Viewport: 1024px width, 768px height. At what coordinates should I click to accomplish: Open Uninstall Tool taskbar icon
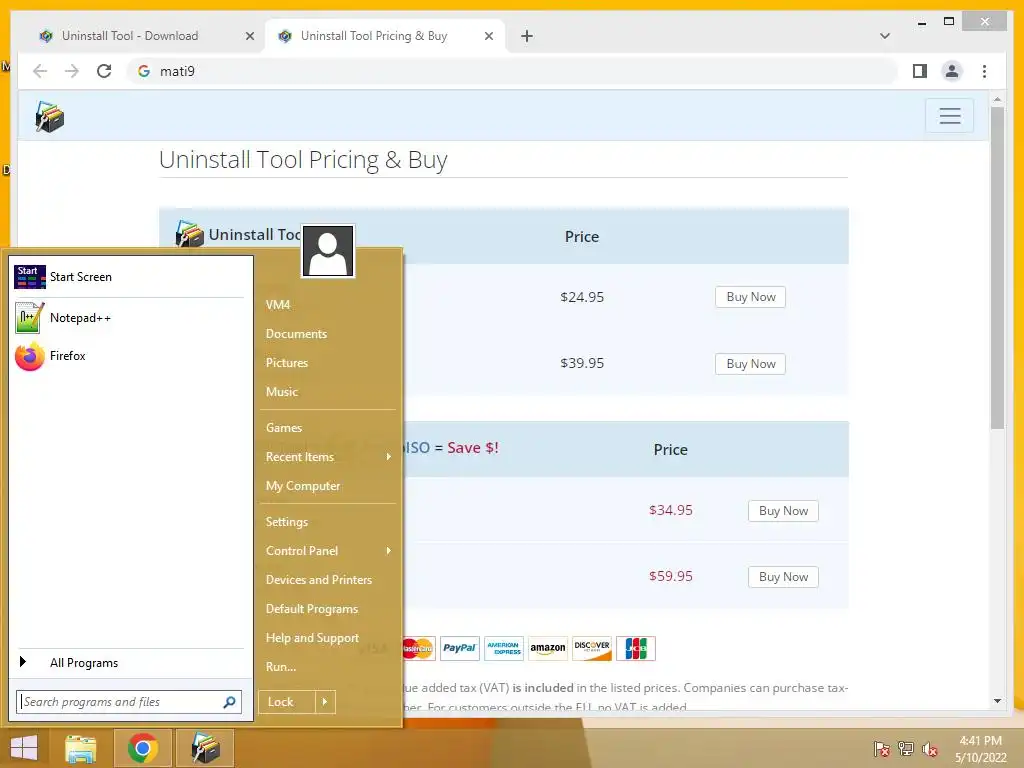[x=204, y=748]
